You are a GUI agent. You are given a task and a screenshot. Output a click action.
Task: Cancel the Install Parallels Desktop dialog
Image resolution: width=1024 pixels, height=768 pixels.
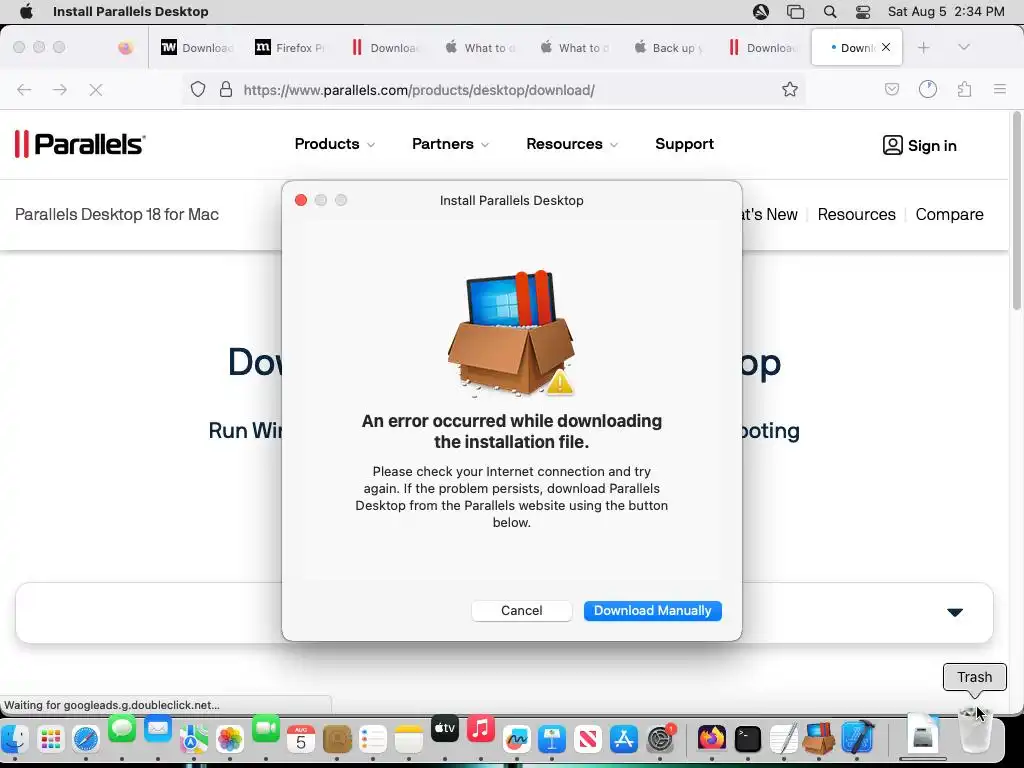[521, 611]
